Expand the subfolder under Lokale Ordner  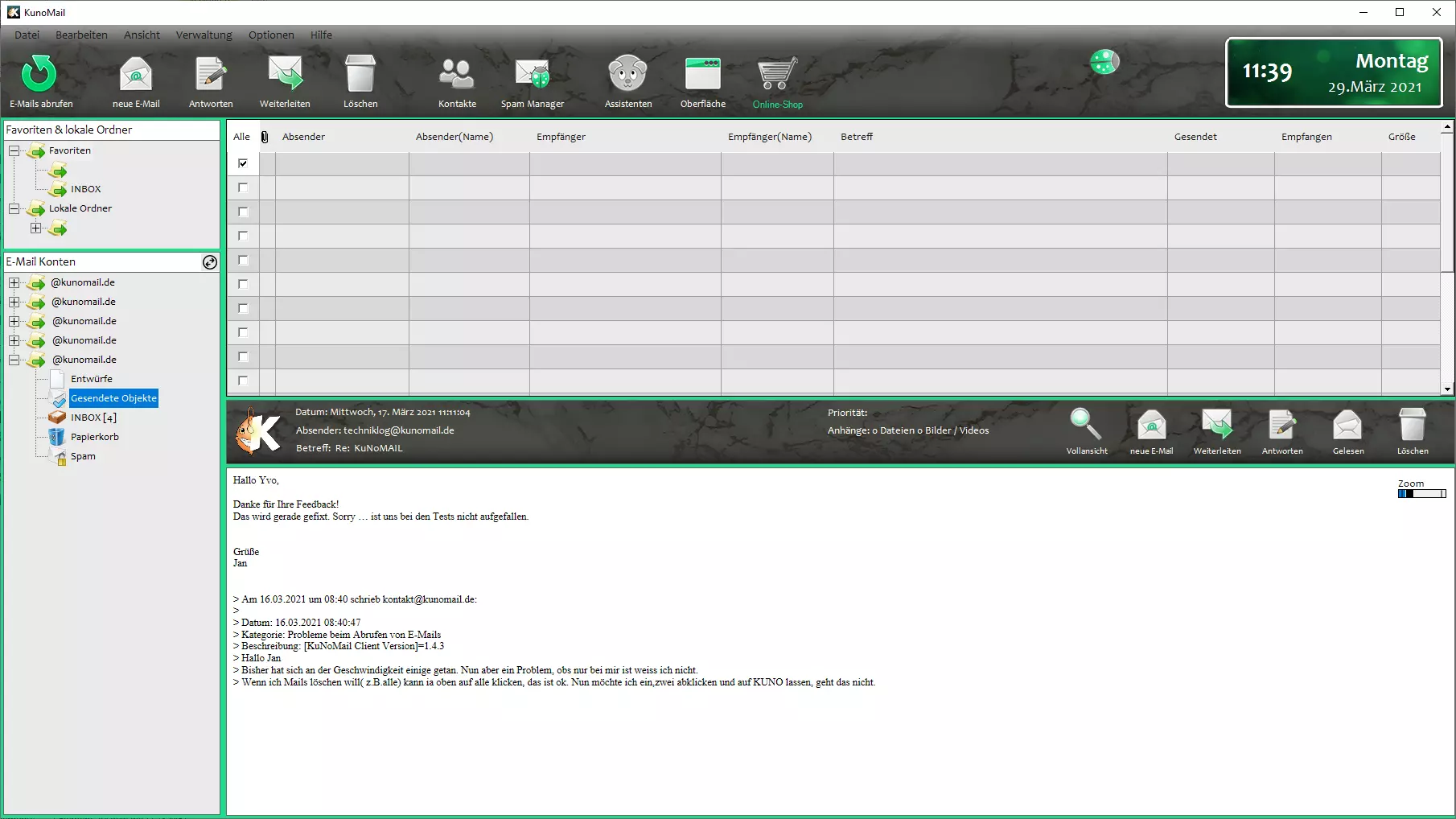(x=35, y=228)
